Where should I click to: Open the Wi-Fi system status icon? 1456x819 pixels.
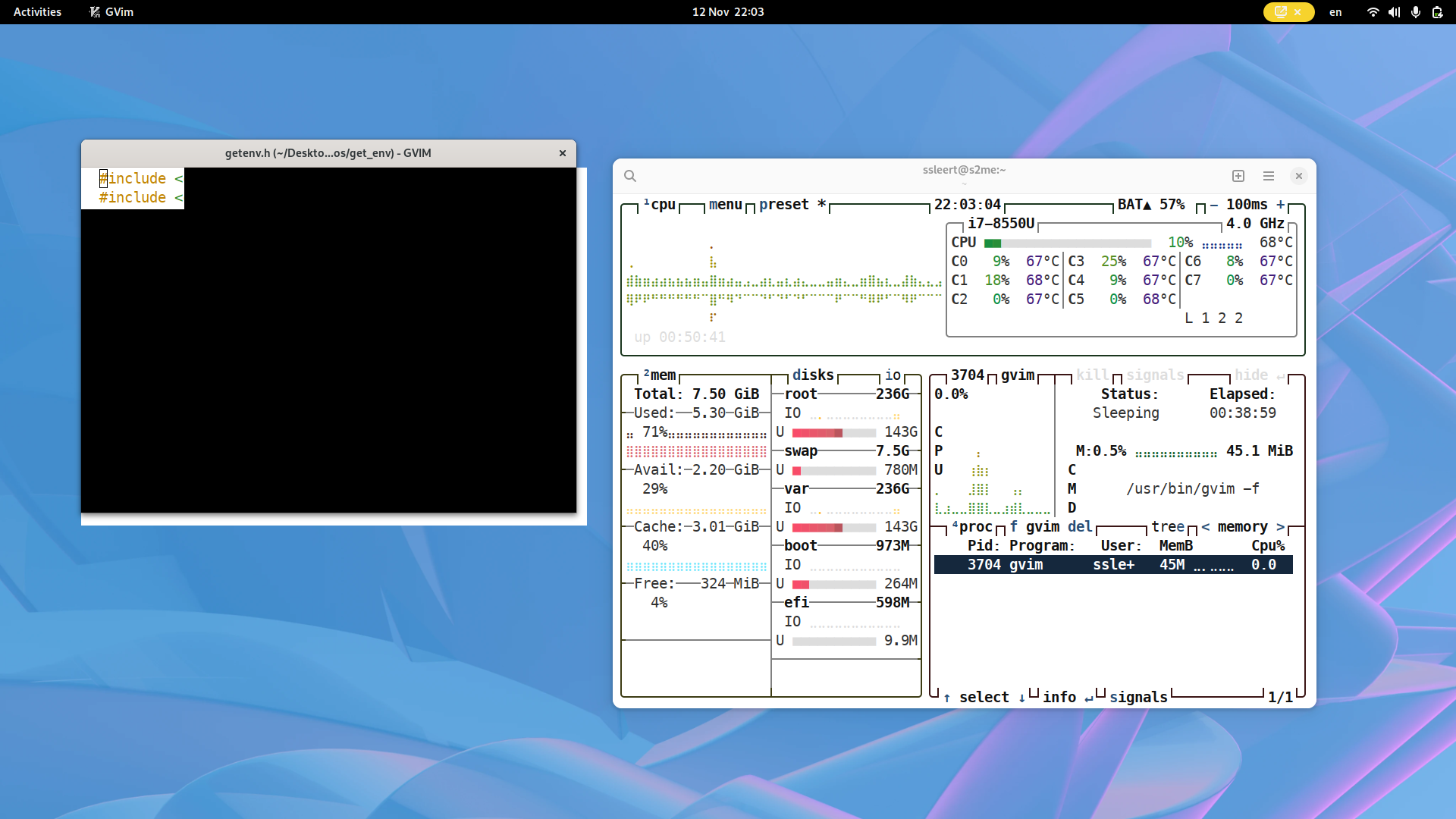[1373, 12]
